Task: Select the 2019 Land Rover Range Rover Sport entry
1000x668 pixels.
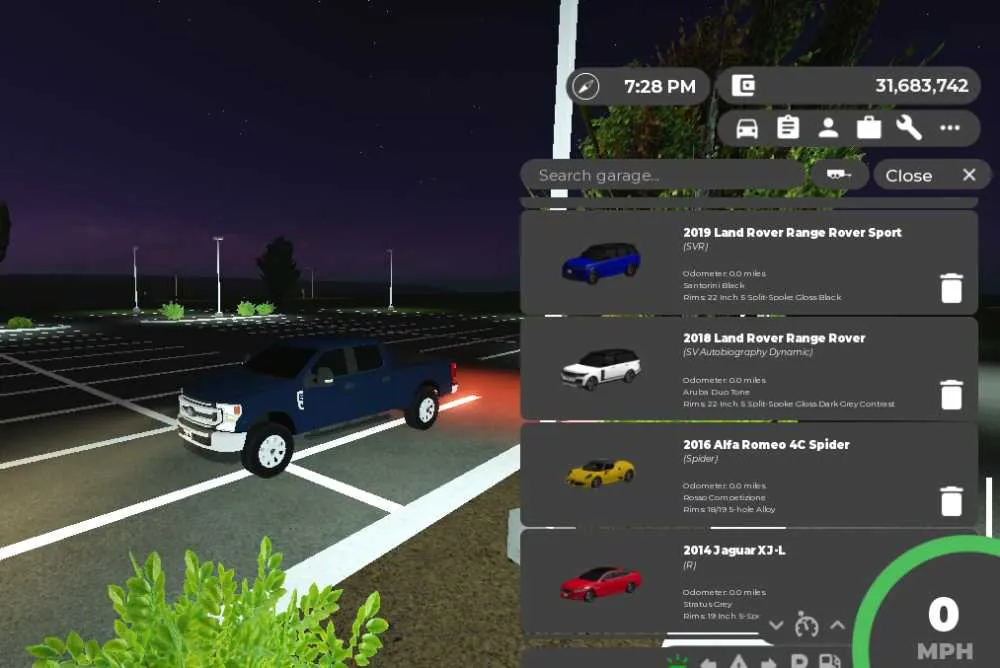Action: (x=749, y=262)
